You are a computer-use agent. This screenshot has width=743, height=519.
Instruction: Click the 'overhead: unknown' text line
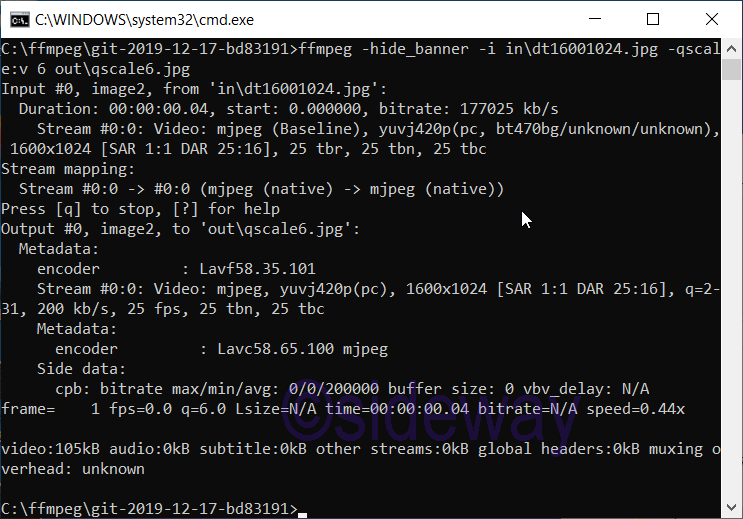pyautogui.click(x=73, y=469)
